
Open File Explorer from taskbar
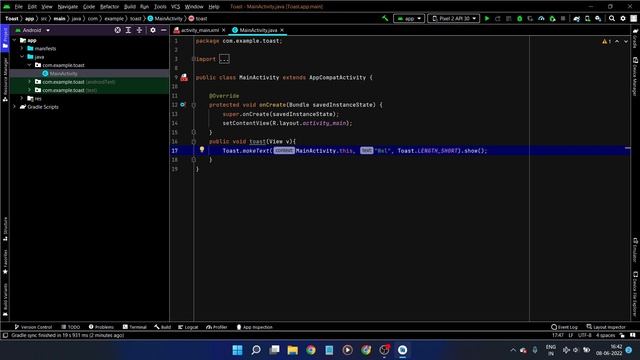pos(292,350)
